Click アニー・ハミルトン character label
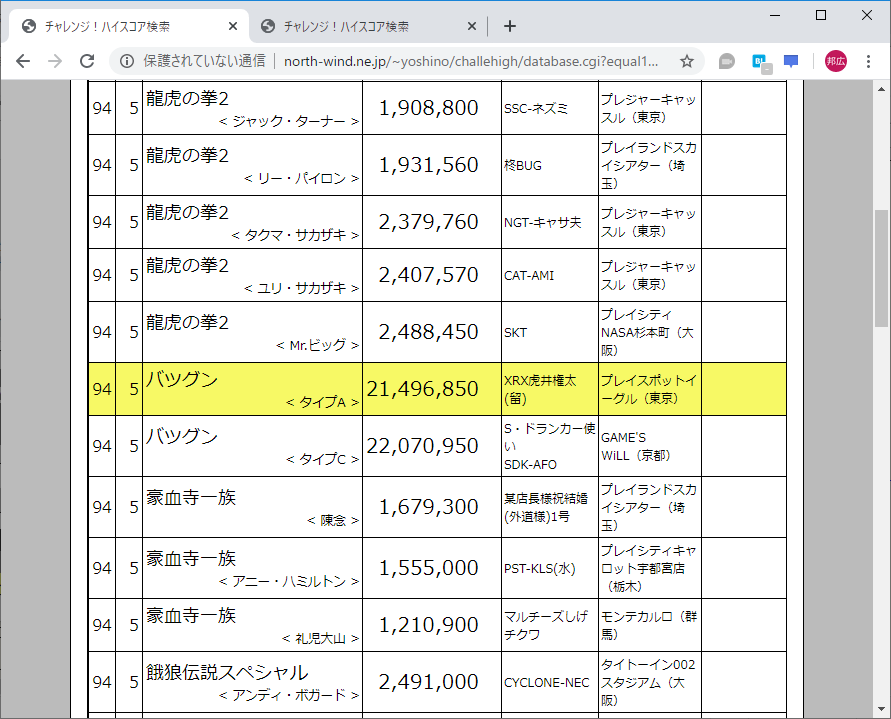The image size is (891, 719). tap(289, 581)
